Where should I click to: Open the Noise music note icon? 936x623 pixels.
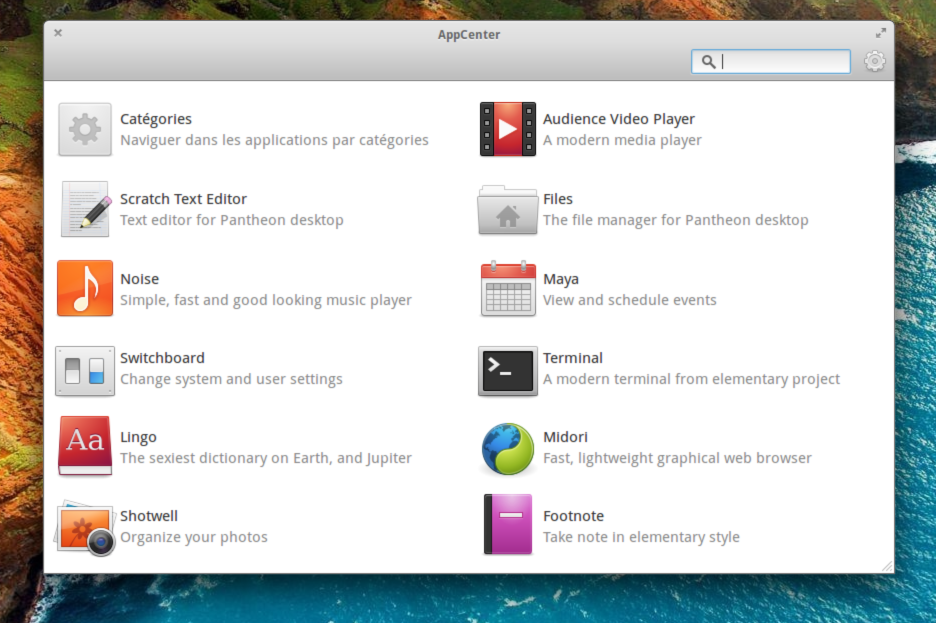pyautogui.click(x=85, y=288)
